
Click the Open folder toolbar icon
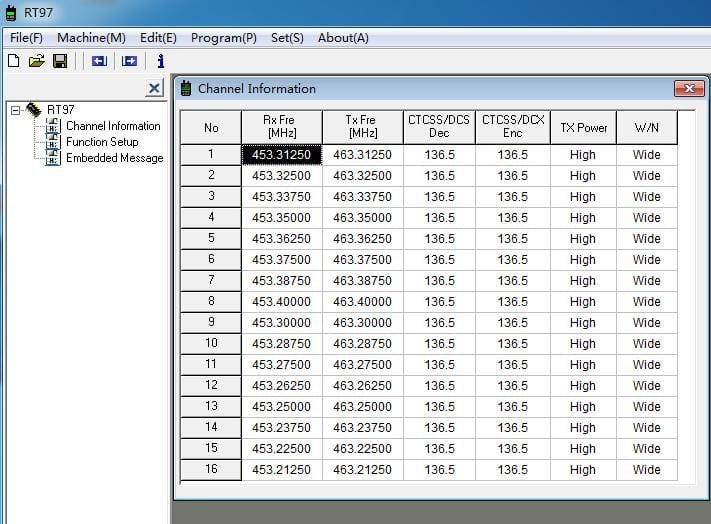pyautogui.click(x=37, y=61)
